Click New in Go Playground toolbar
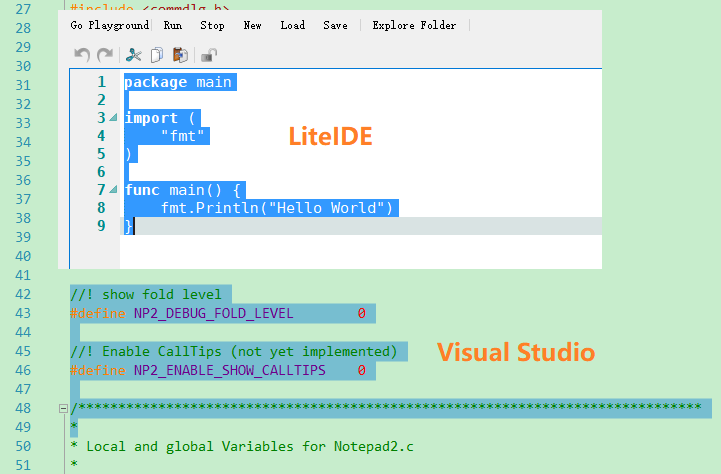 (252, 25)
